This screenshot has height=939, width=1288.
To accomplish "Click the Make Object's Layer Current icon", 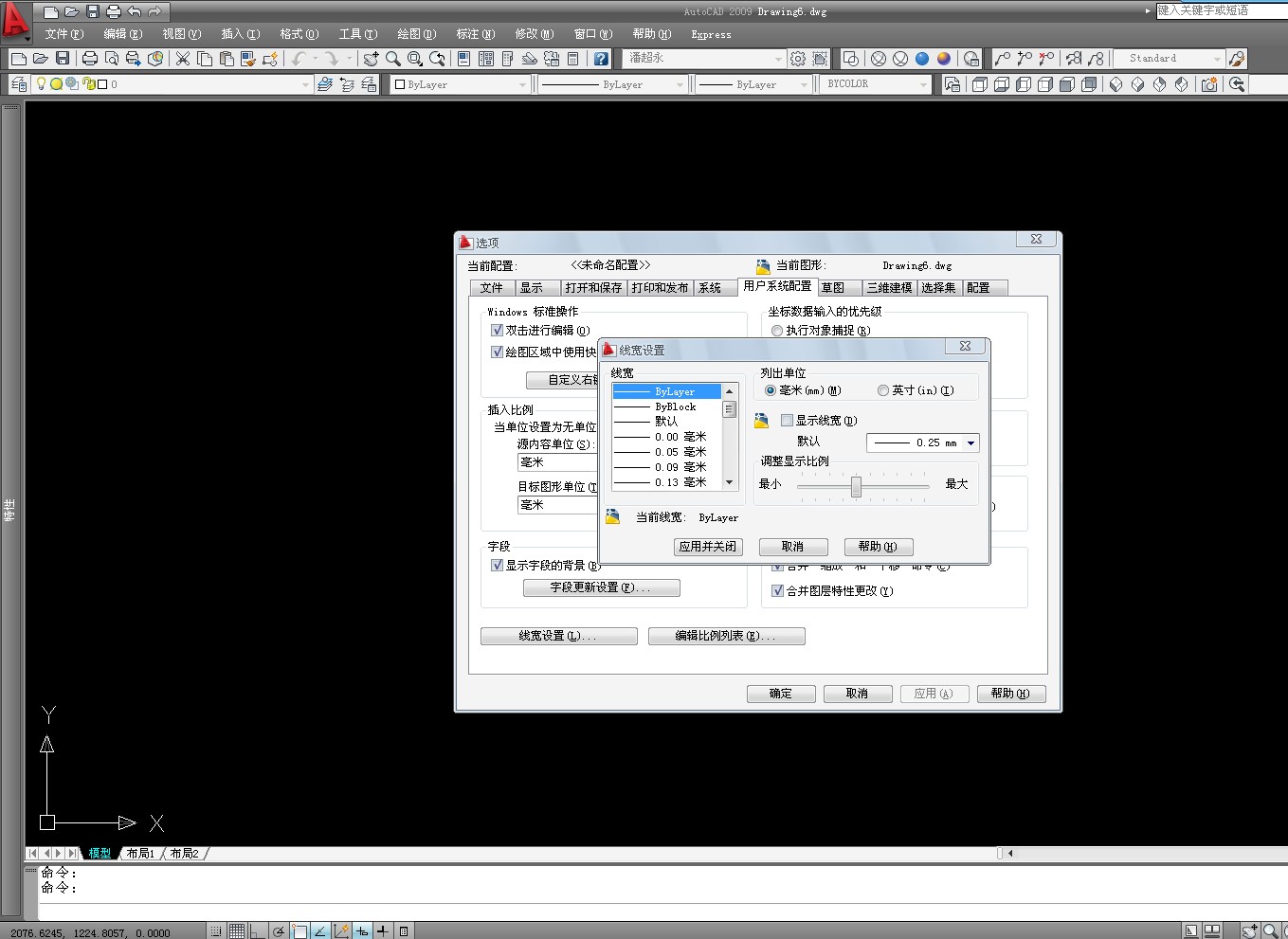I will click(325, 84).
